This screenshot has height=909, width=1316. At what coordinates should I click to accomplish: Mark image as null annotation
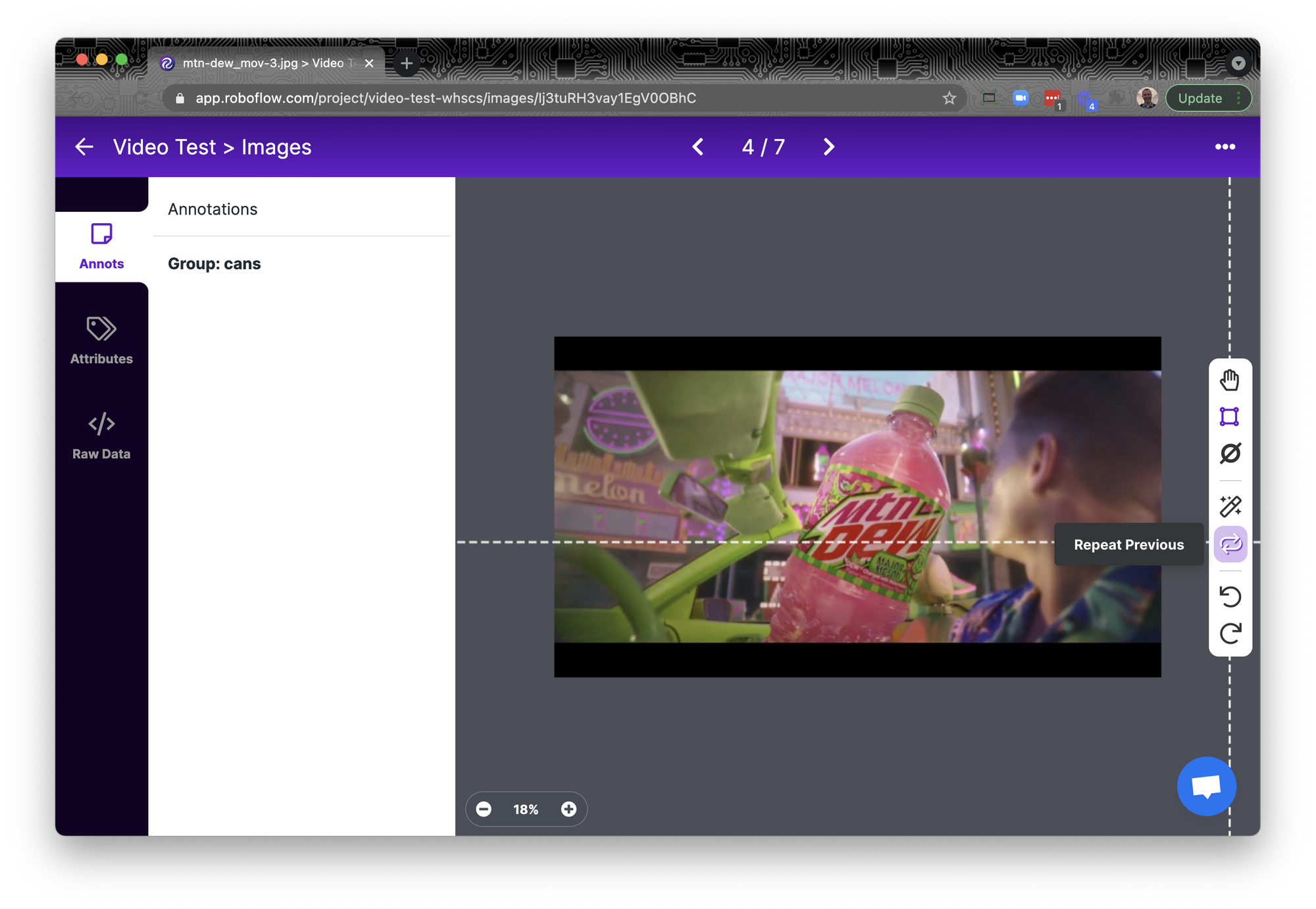click(1229, 454)
